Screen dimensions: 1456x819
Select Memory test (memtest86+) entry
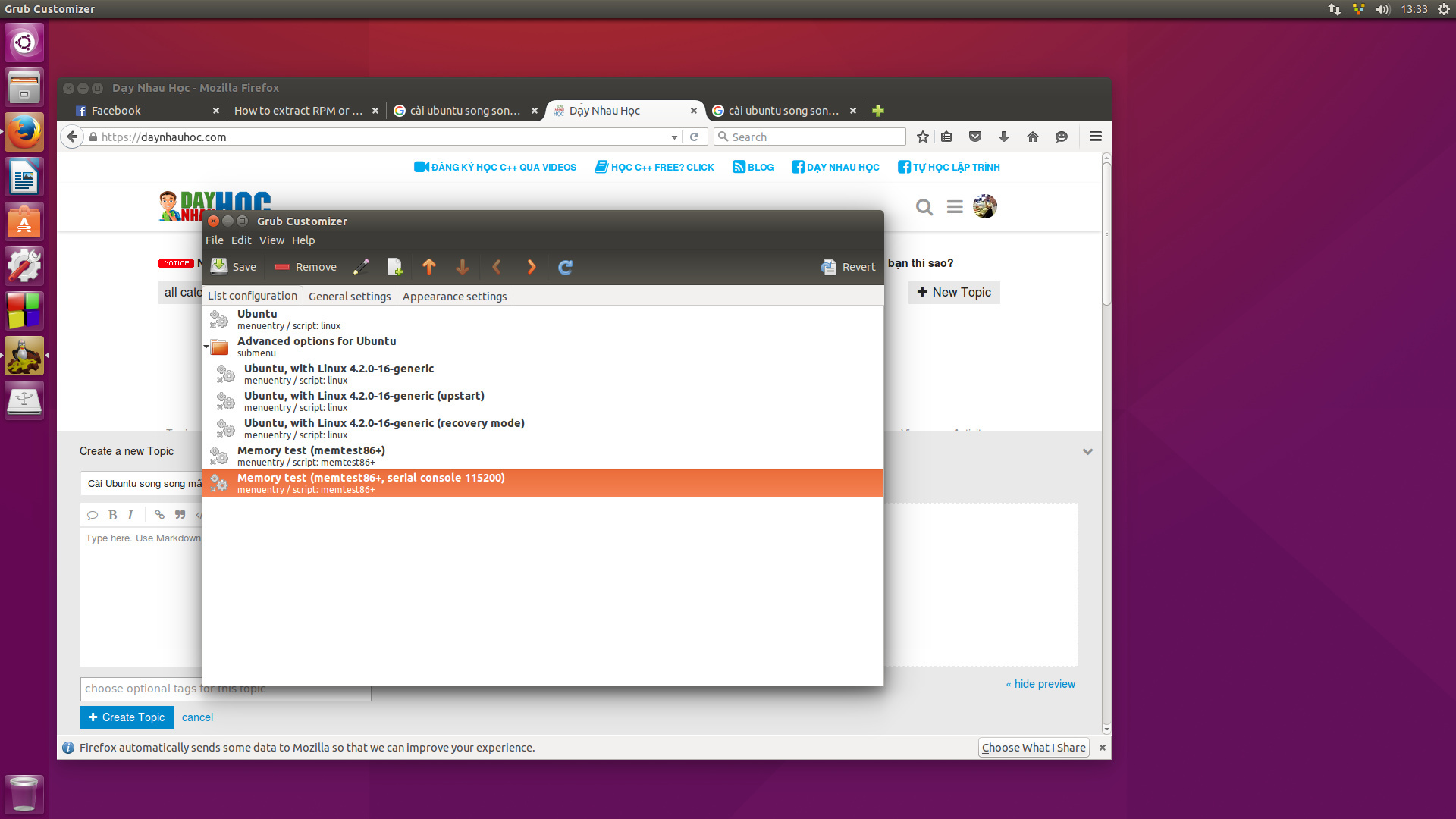(x=543, y=456)
